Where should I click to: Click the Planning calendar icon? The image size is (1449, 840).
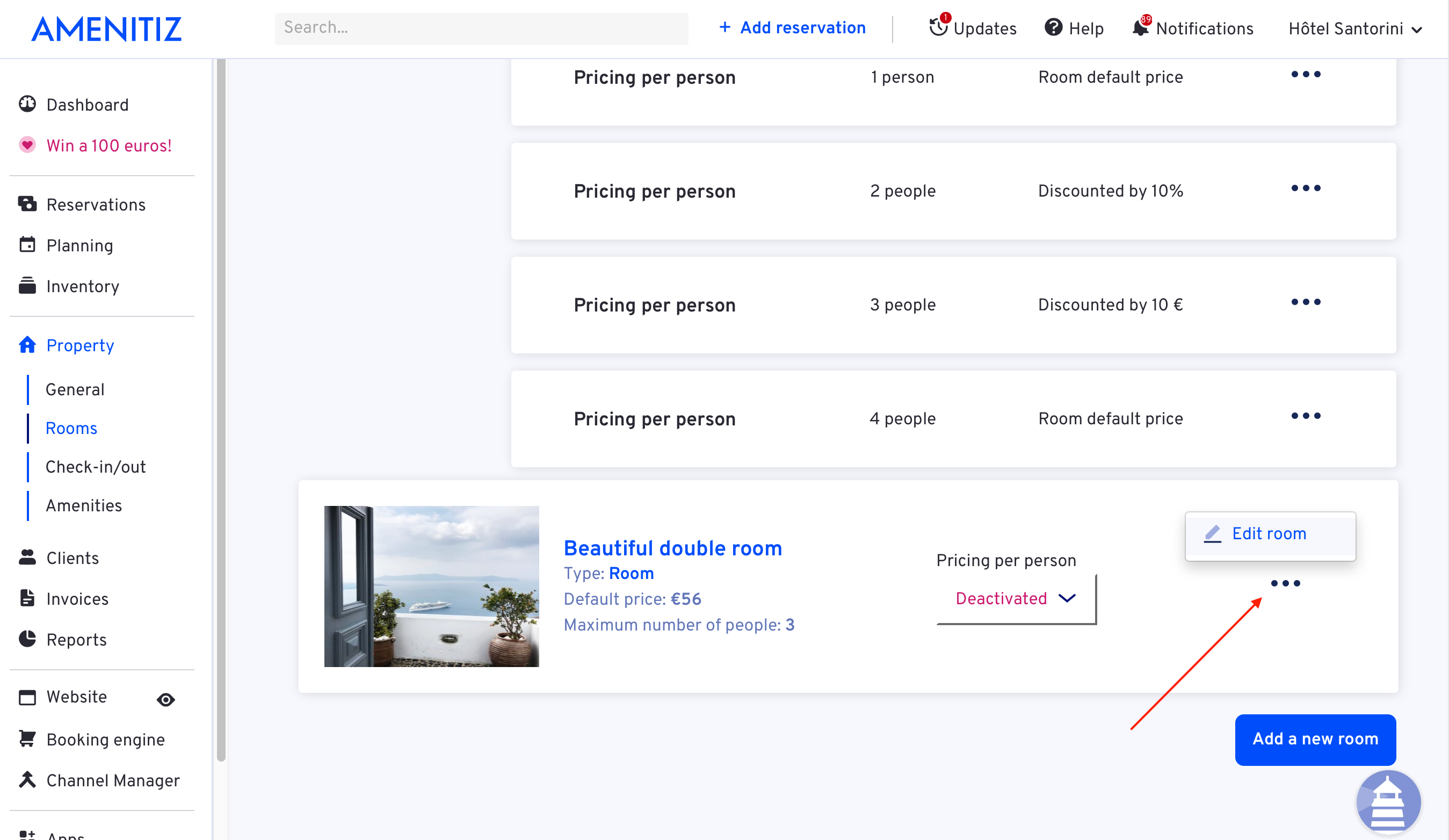27,245
